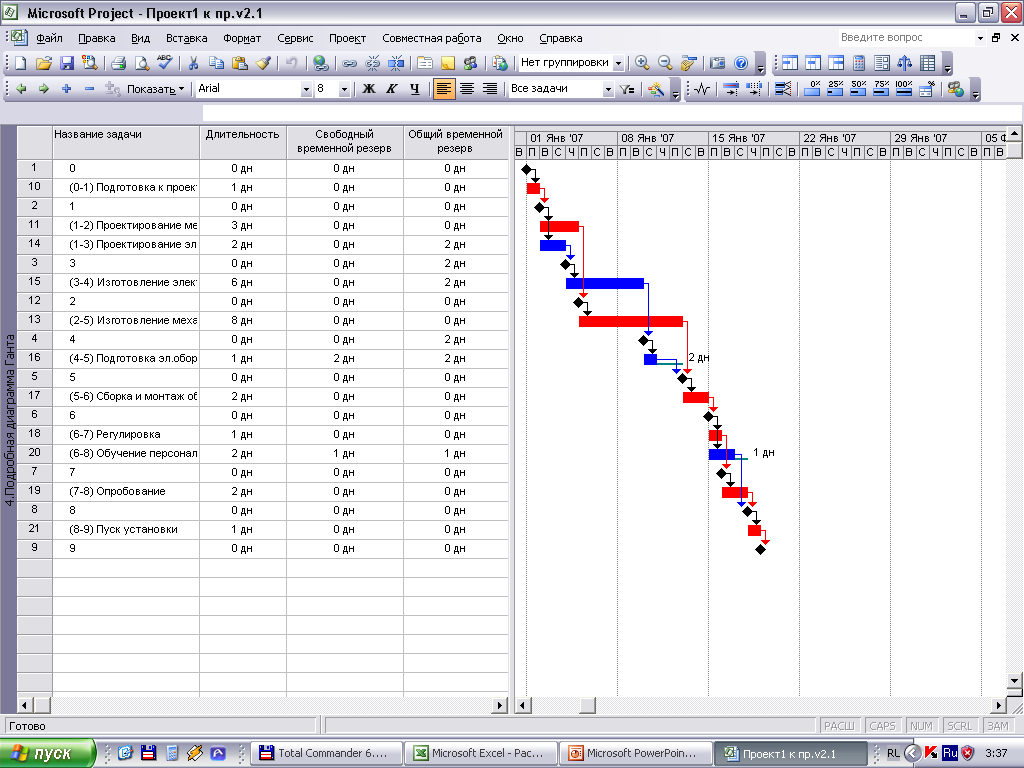This screenshot has height=768, width=1024.
Task: Open the filter dropdown 'Все задачи'
Action: 608,89
